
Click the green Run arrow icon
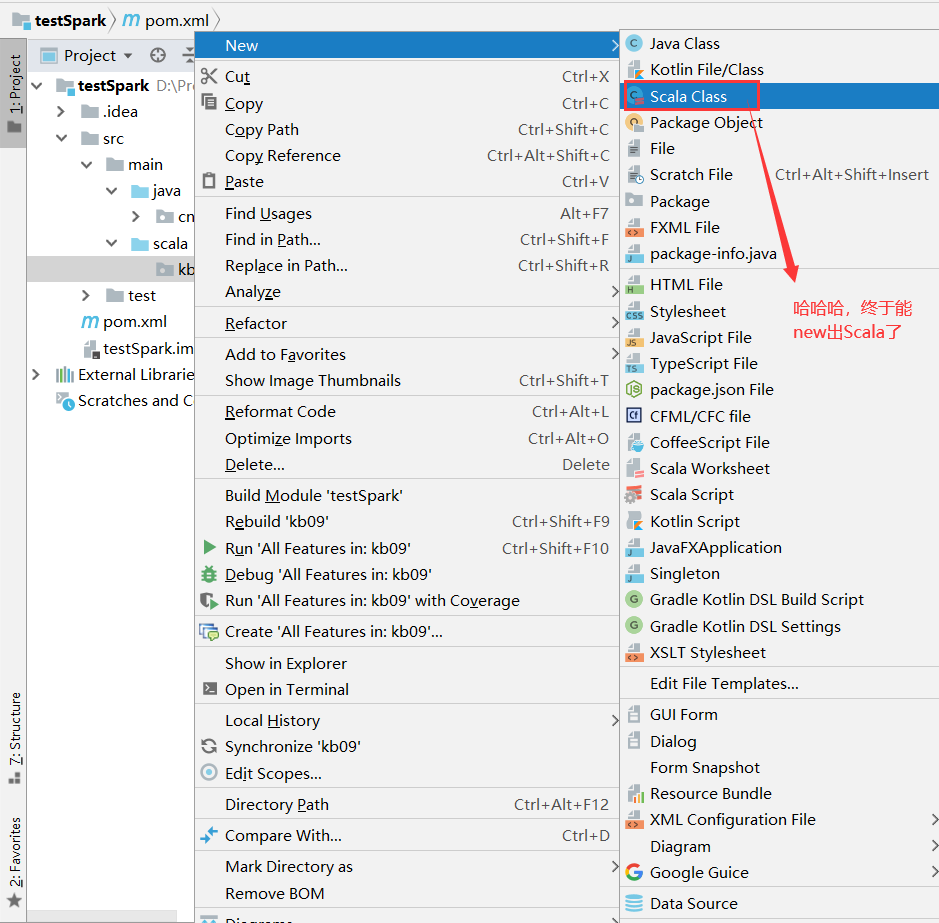coord(210,548)
